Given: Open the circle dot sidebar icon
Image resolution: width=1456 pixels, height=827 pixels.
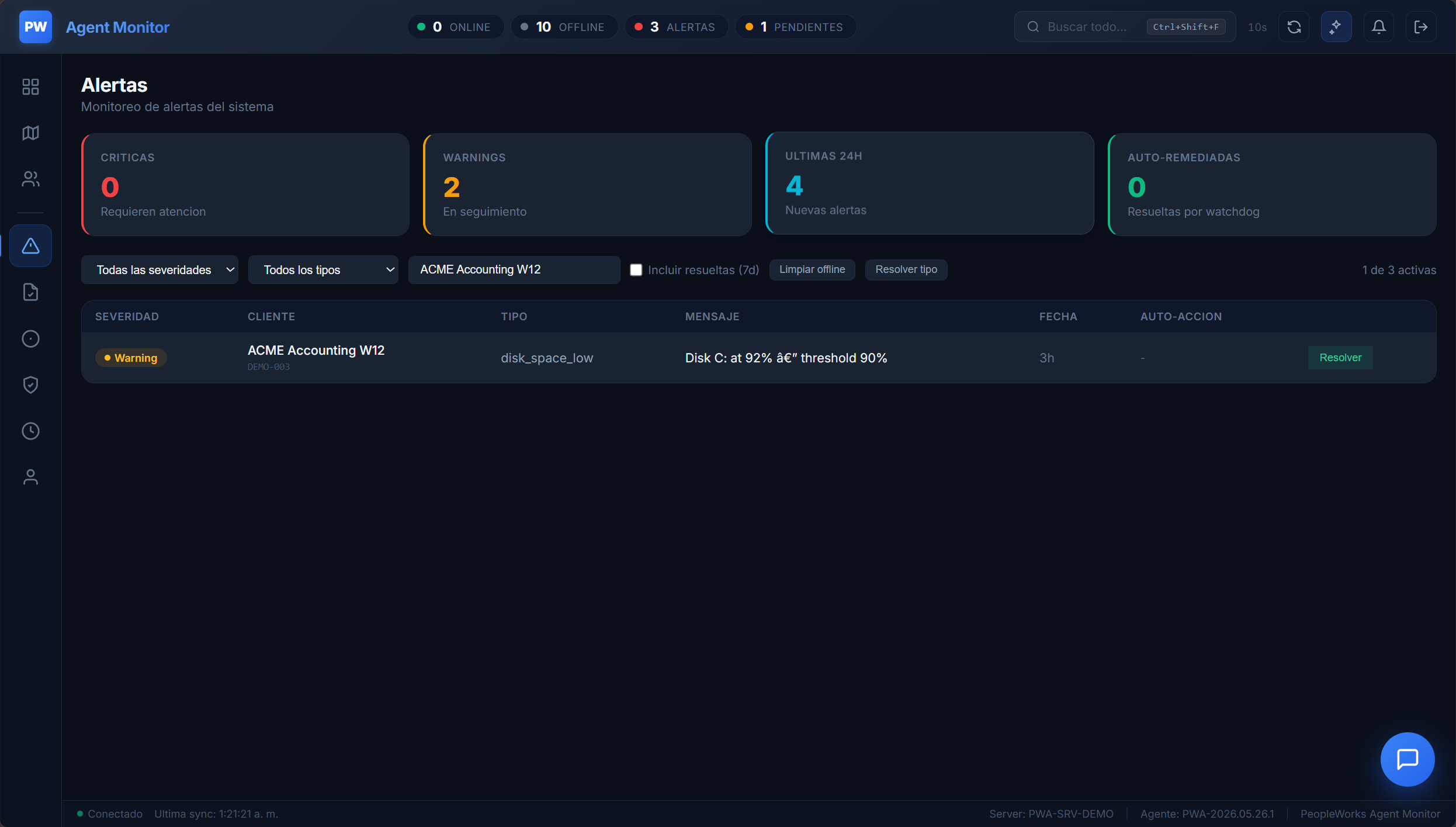Looking at the screenshot, I should 30,338.
